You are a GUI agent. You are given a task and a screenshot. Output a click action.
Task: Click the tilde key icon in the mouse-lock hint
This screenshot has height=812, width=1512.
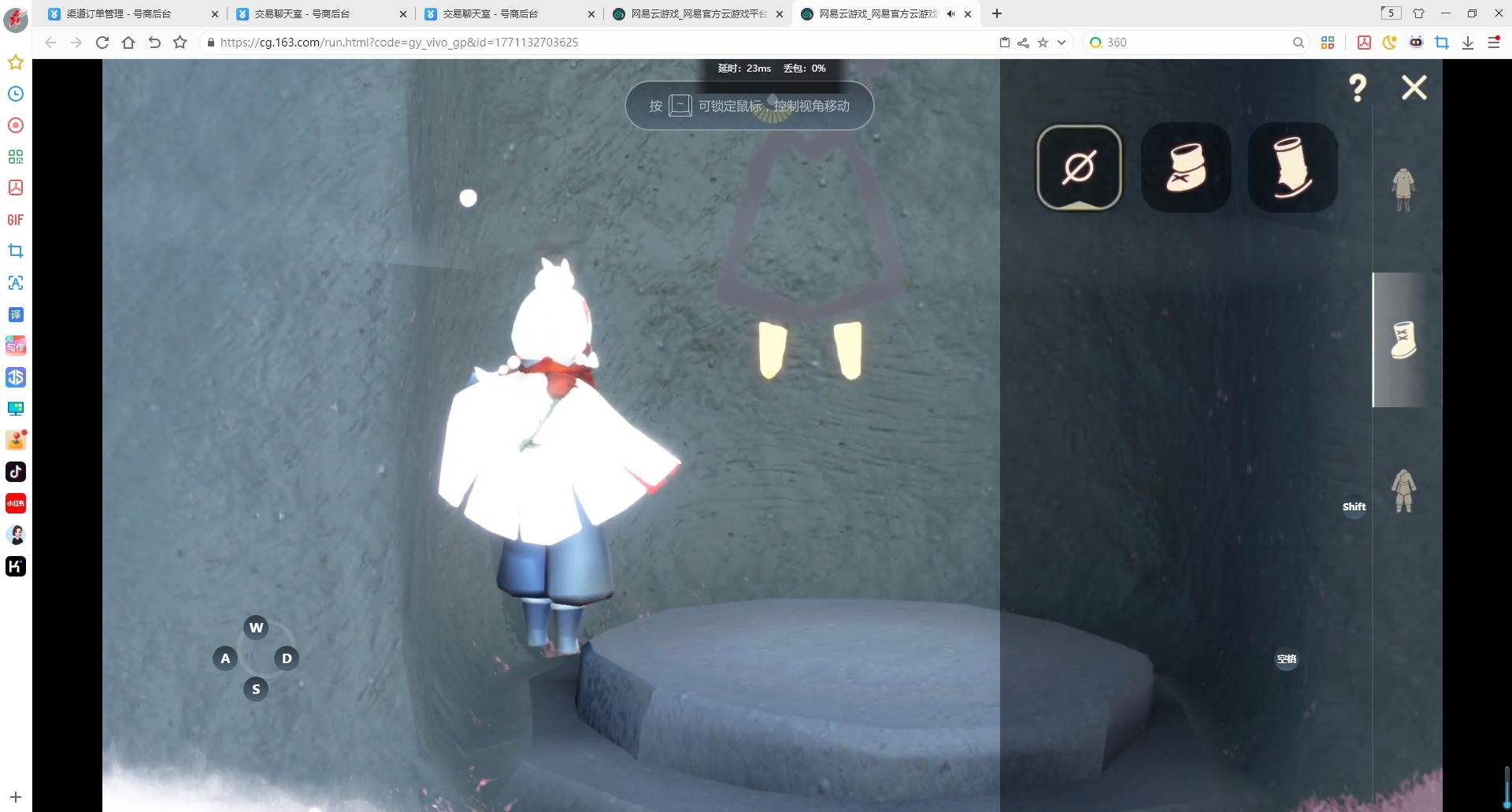pyautogui.click(x=680, y=106)
